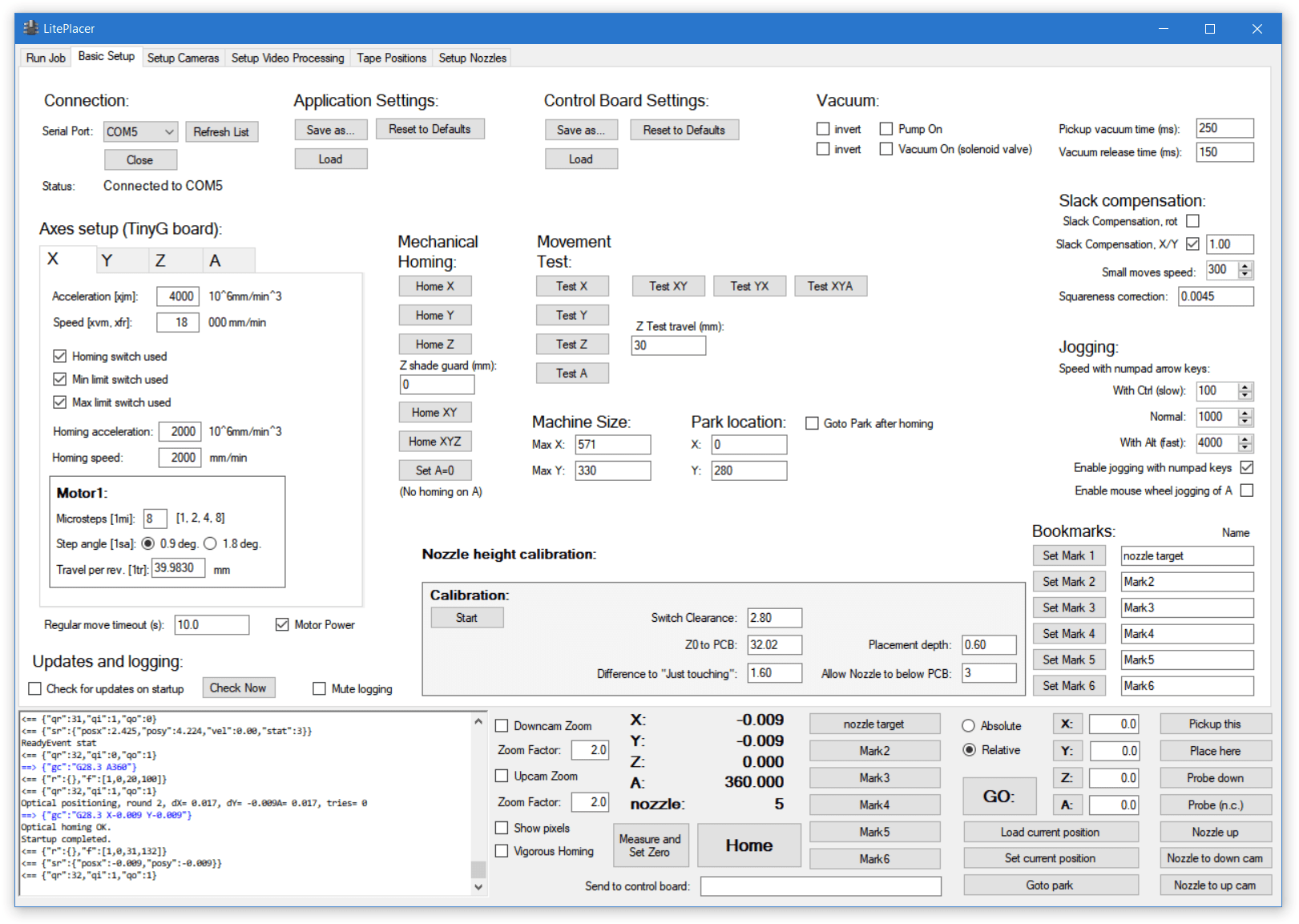Click the Machine Size Max X field

(613, 445)
